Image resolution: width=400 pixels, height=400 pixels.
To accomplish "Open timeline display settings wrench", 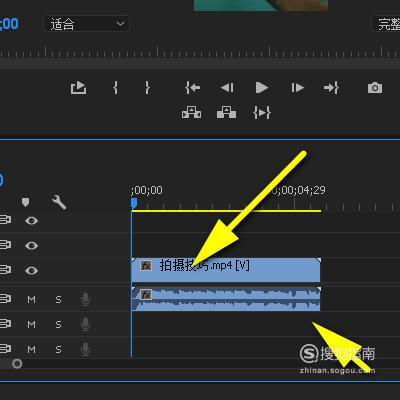I will point(59,202).
